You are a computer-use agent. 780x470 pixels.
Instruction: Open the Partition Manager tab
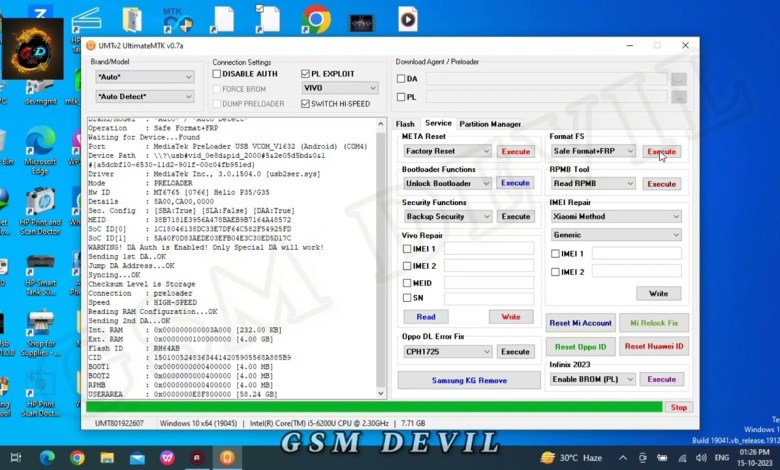tap(490, 124)
